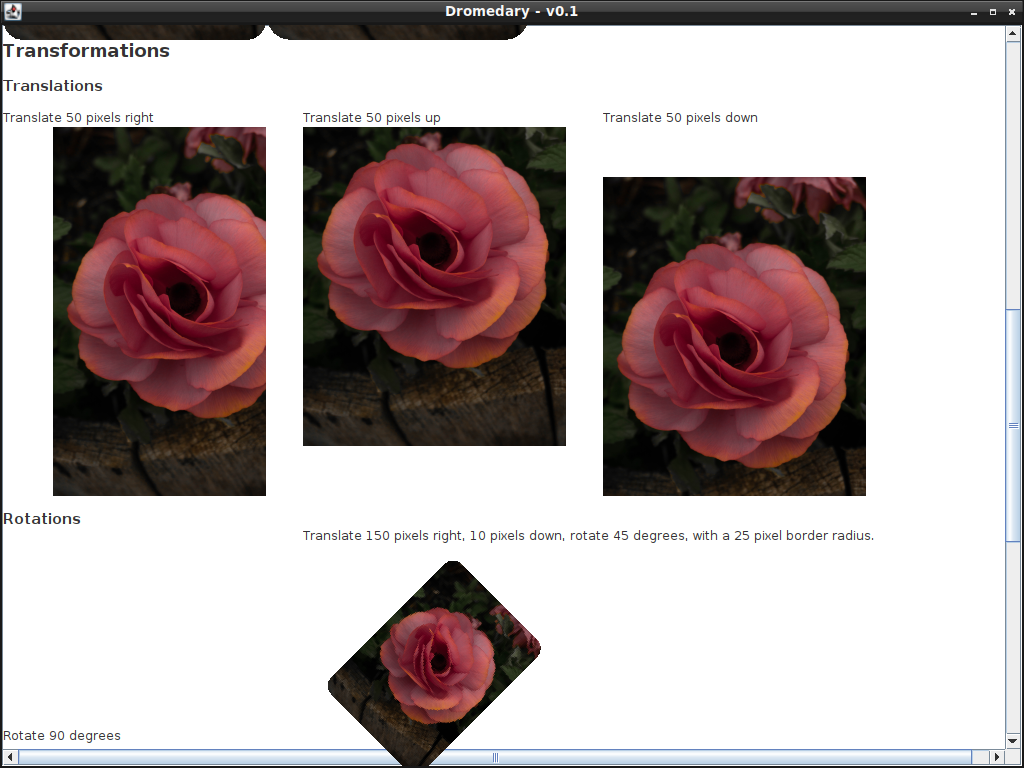Image resolution: width=1024 pixels, height=768 pixels.
Task: Close the Dromedary window
Action: coord(1012,12)
